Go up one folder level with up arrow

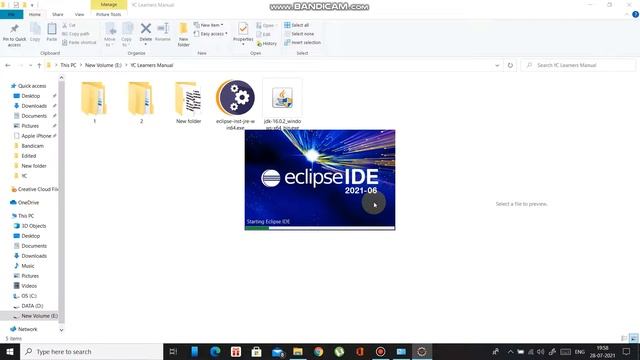(x=39, y=65)
